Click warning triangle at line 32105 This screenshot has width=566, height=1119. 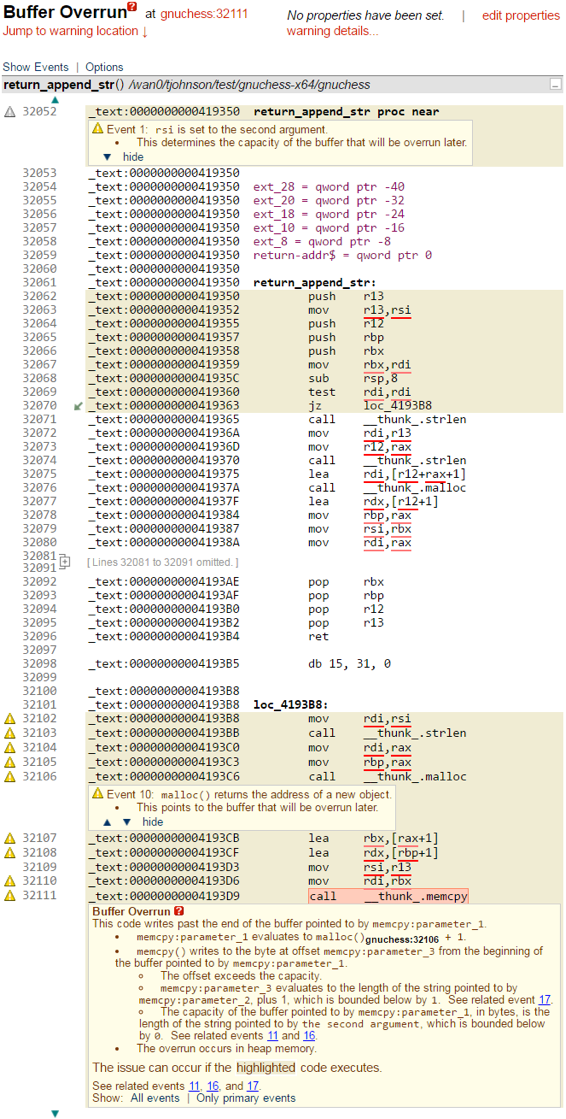pos(10,761)
